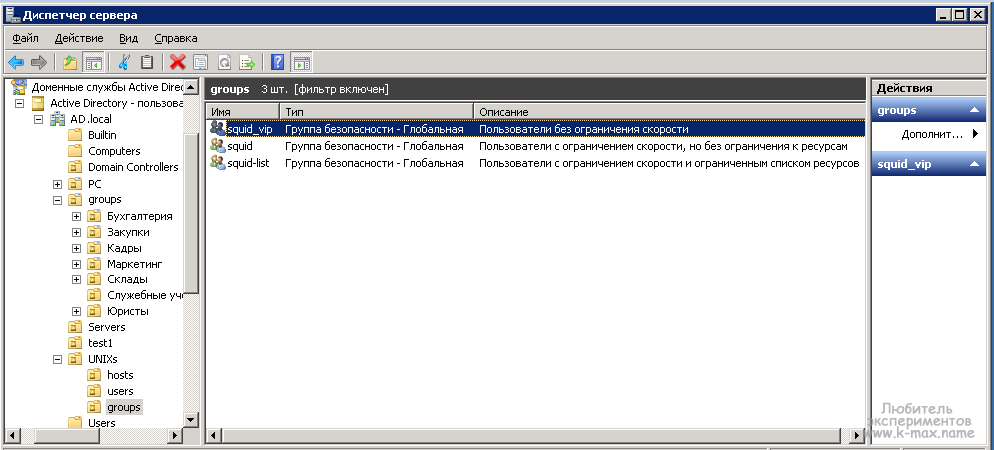The width and height of the screenshot is (994, 450).
Task: Click the Paste clipboard icon
Action: click(147, 62)
